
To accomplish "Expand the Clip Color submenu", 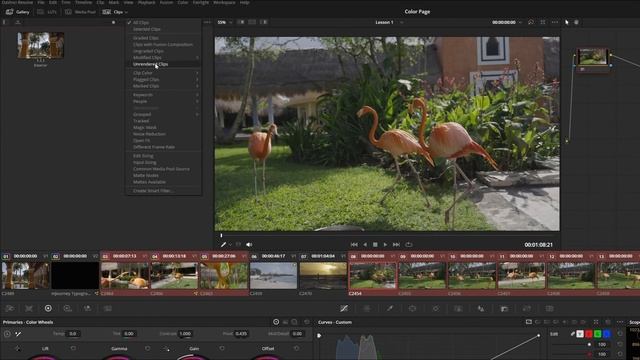I will point(163,73).
